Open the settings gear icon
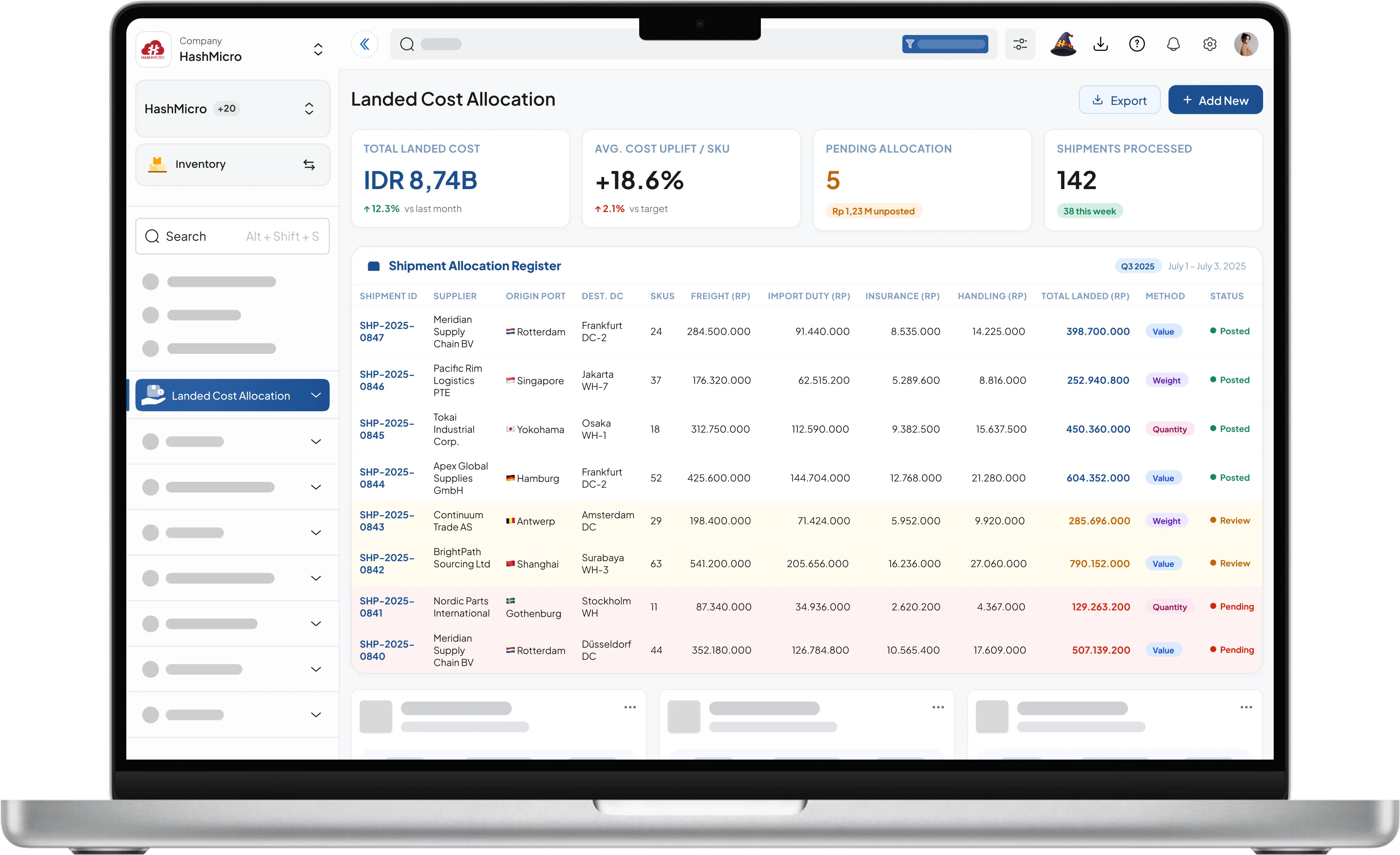 click(x=1210, y=44)
